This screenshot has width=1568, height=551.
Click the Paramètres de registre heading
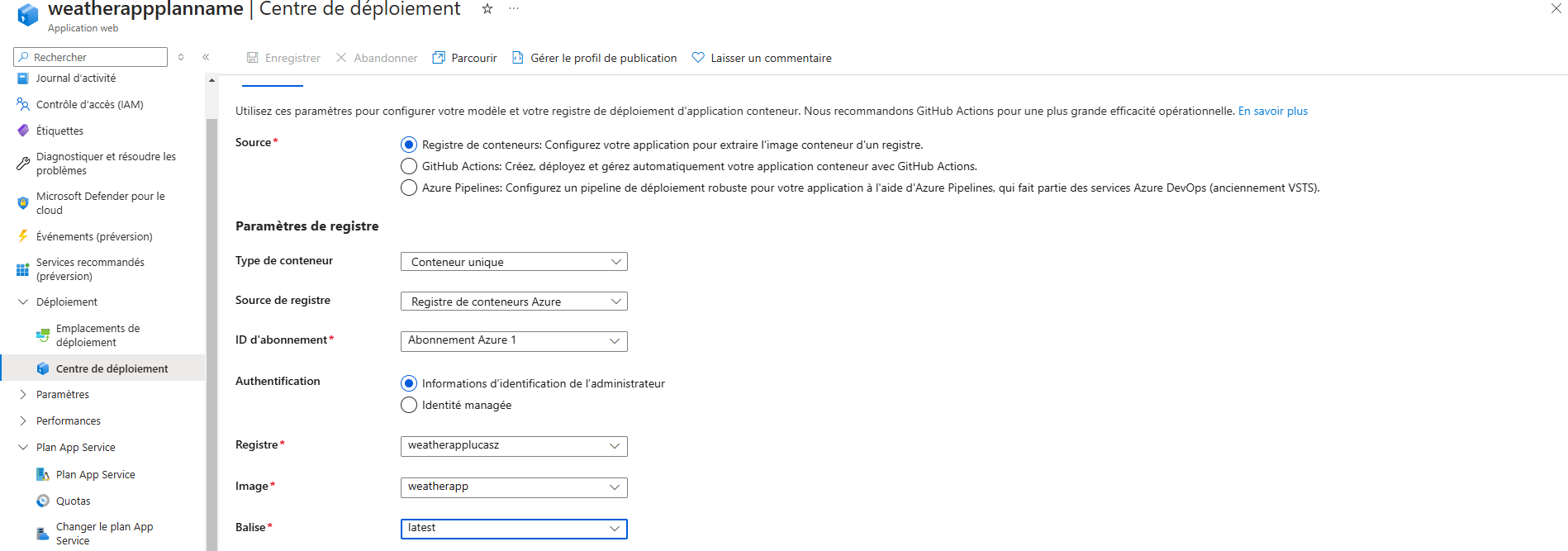click(307, 226)
